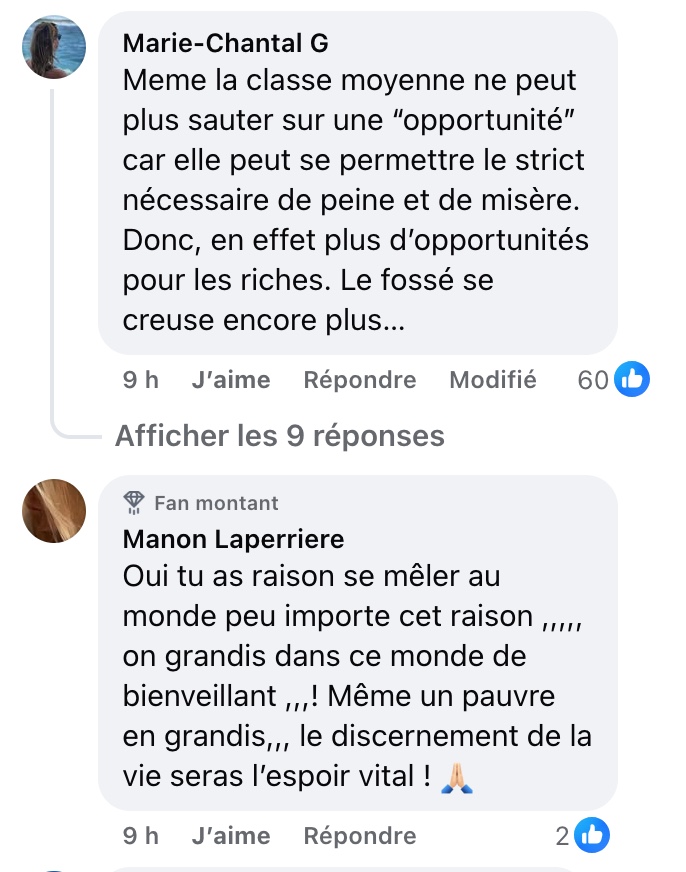The image size is (686, 872).
Task: Like Manon Laperriere's comment with J'aime
Action: coord(230,835)
